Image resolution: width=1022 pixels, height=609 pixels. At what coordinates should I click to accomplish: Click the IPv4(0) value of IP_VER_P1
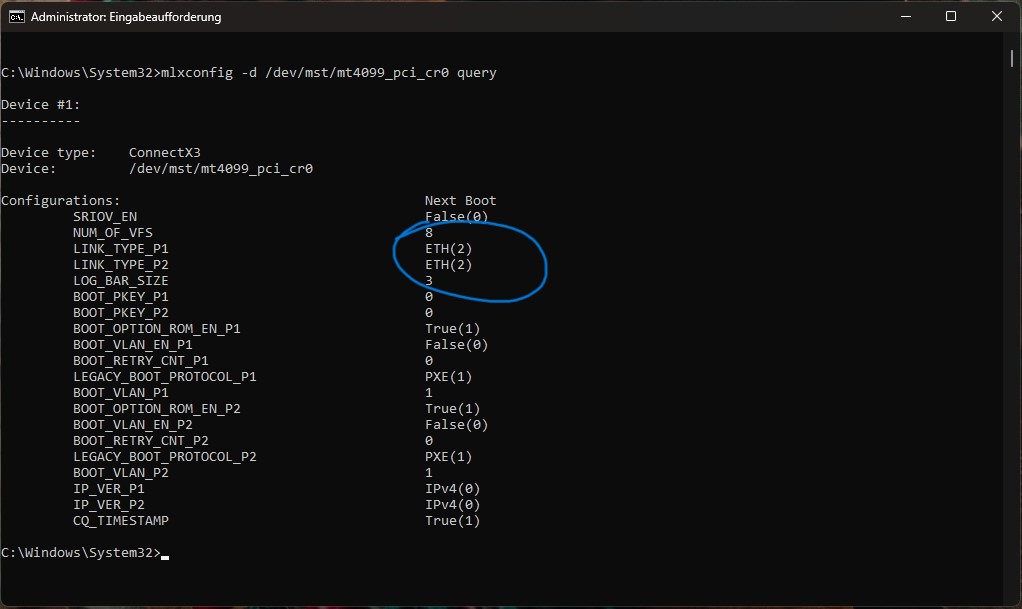(452, 488)
